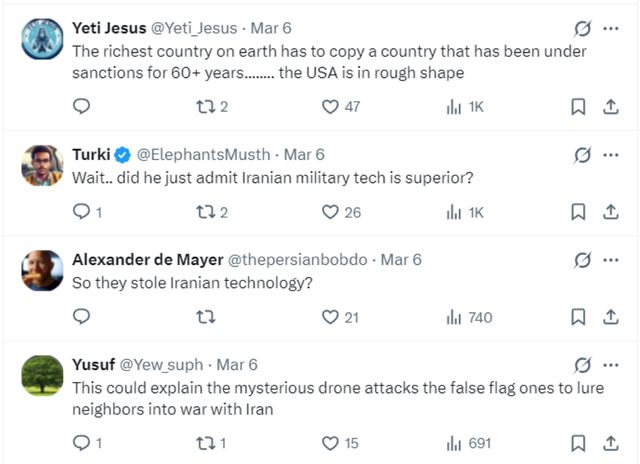Open more options on Turki's tweet
This screenshot has width=640, height=464.
pyautogui.click(x=611, y=155)
